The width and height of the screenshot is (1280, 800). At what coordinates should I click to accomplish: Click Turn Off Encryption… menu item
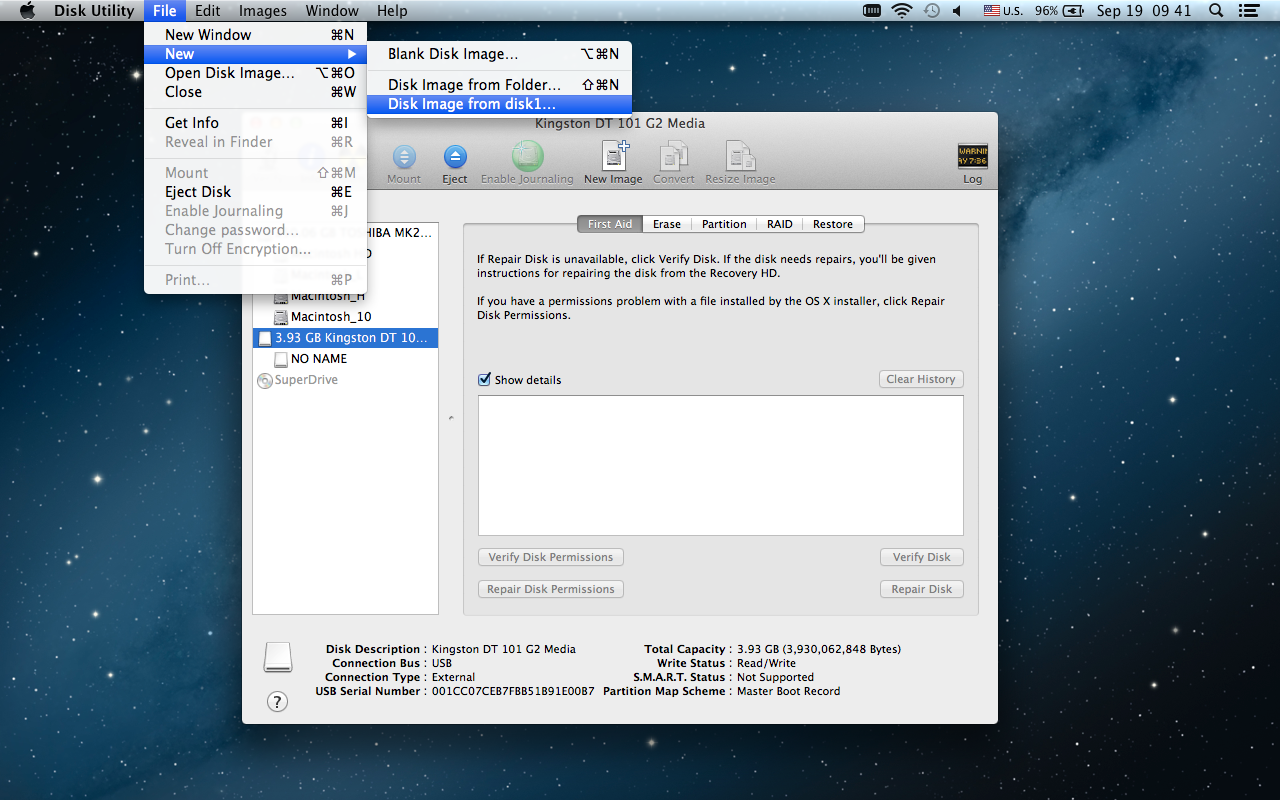tap(255, 249)
